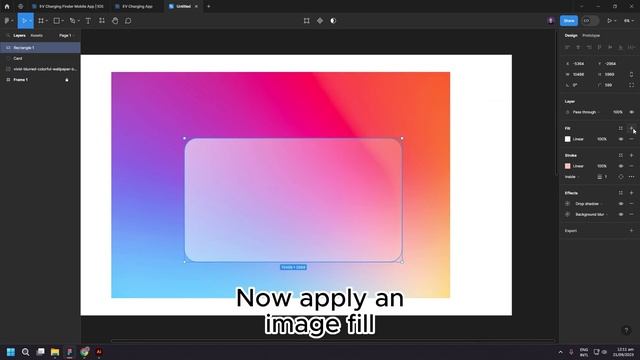The height and width of the screenshot is (360, 640).
Task: Open Drop shadow effect settings
Action: pyautogui.click(x=567, y=204)
